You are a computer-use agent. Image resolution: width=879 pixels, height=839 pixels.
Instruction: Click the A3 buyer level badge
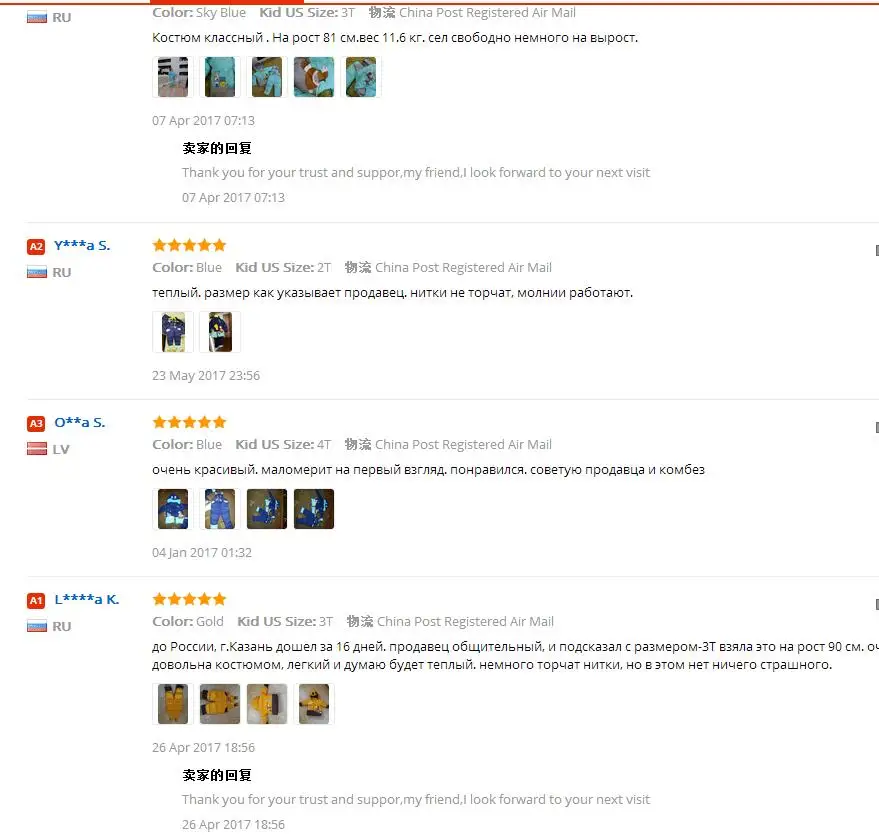(x=36, y=424)
